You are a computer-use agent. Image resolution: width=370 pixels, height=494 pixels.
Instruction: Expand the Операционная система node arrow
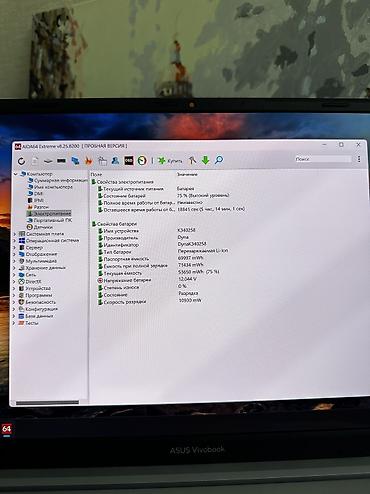(x=14, y=241)
